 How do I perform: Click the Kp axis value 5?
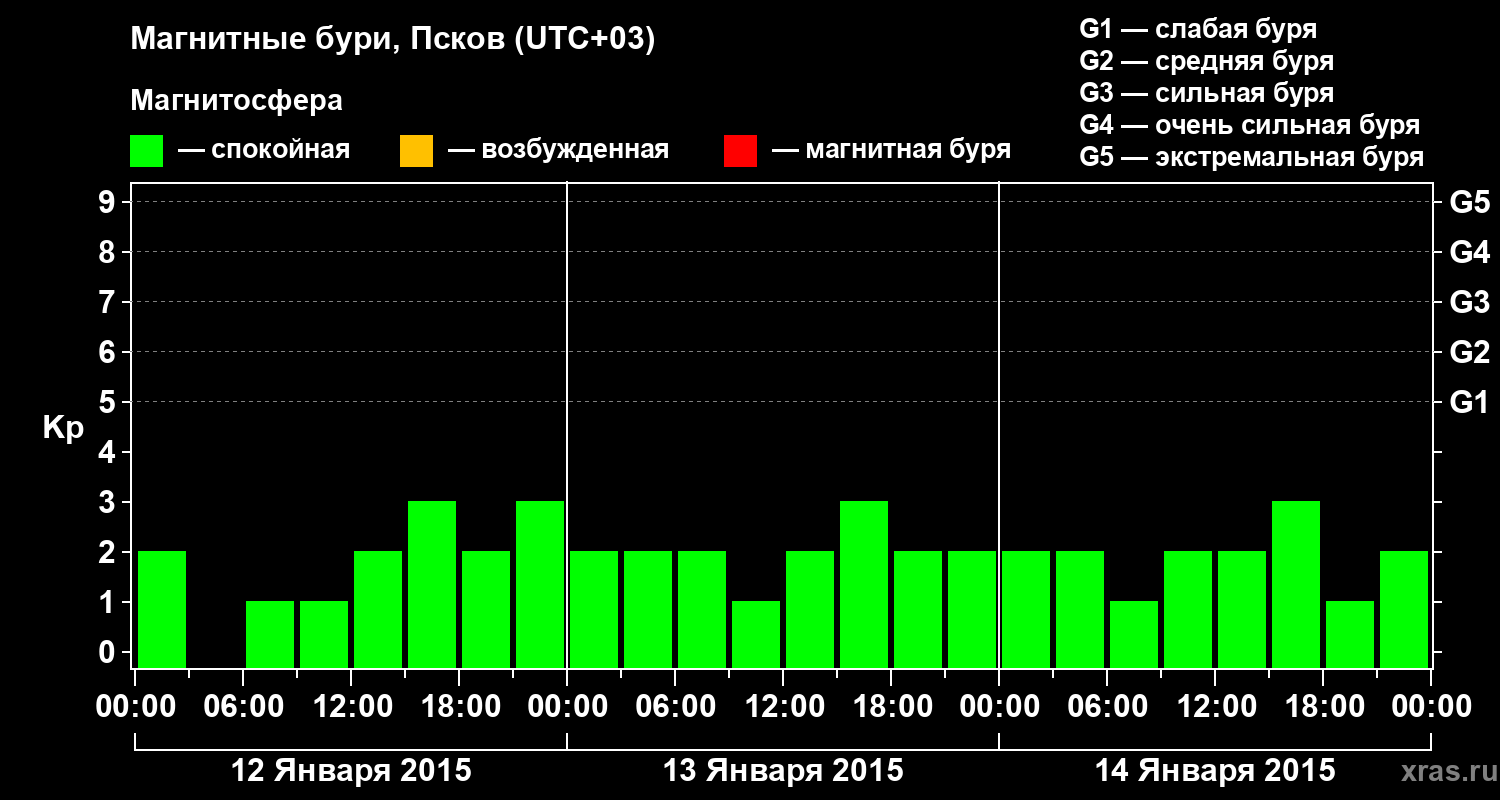[x=109, y=402]
